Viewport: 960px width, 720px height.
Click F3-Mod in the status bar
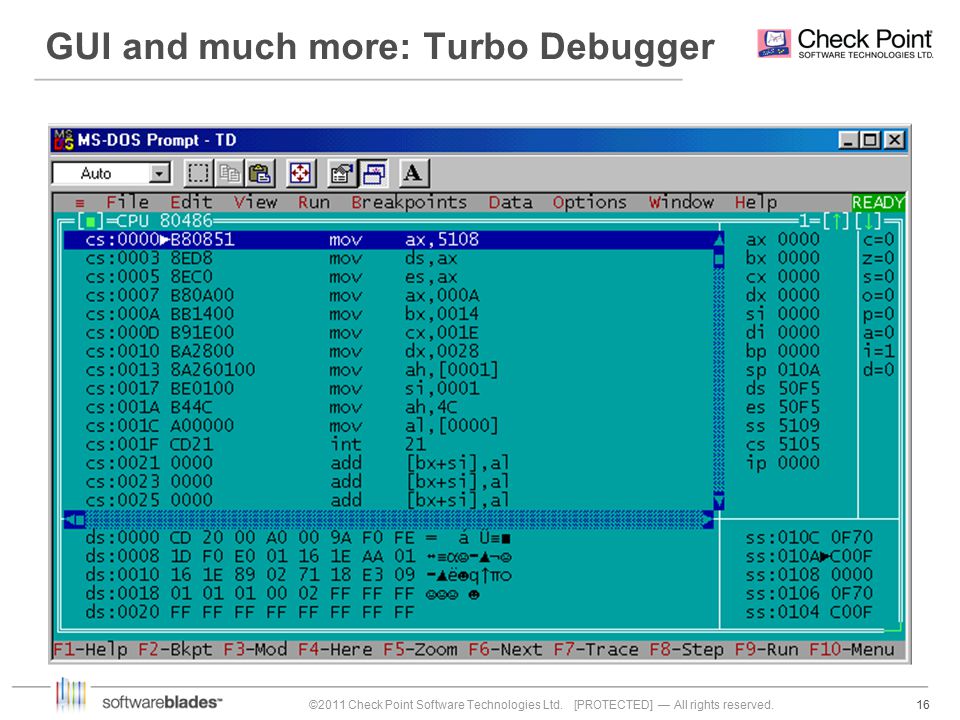(x=255, y=649)
